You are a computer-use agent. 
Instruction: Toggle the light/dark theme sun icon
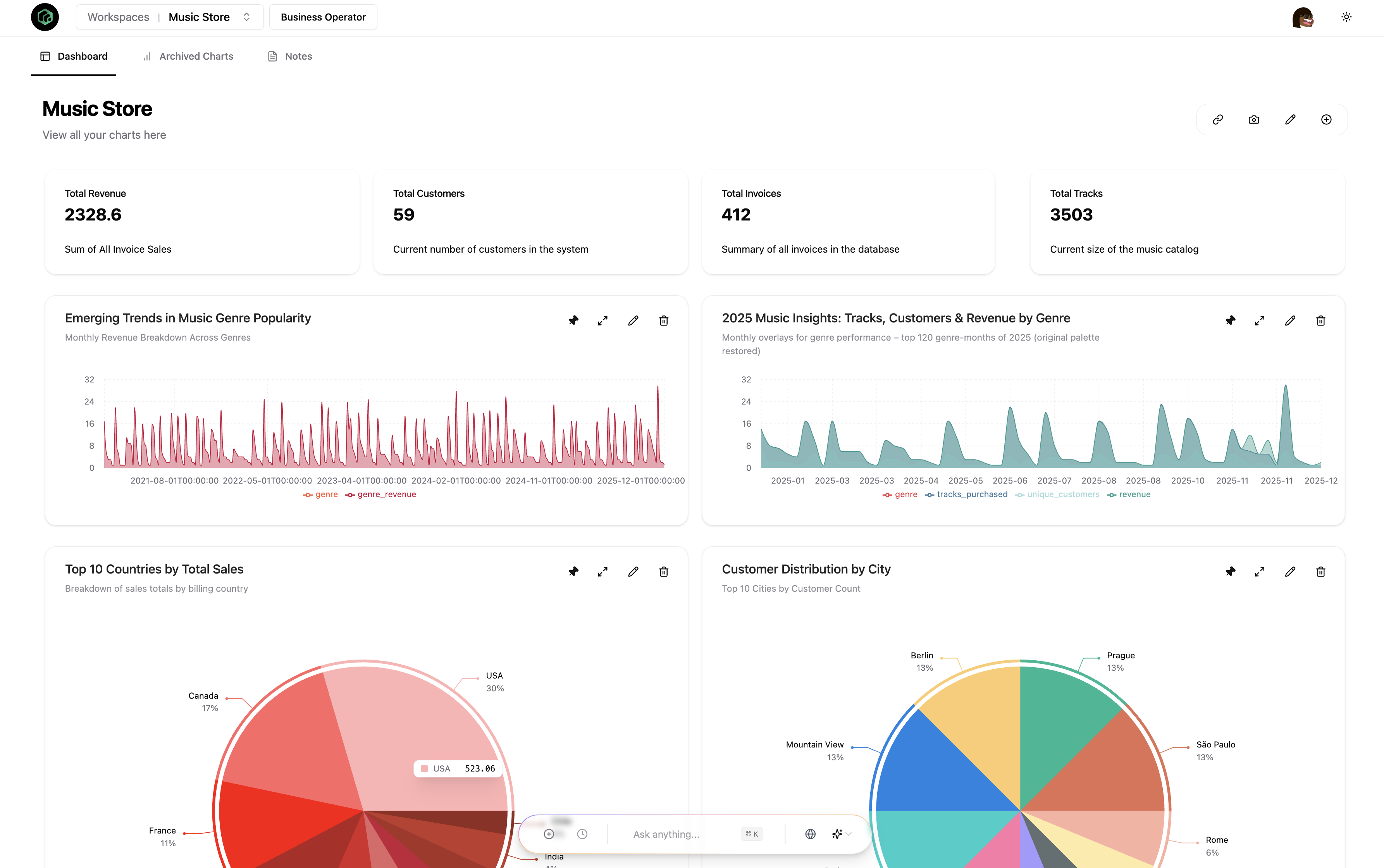(1346, 17)
